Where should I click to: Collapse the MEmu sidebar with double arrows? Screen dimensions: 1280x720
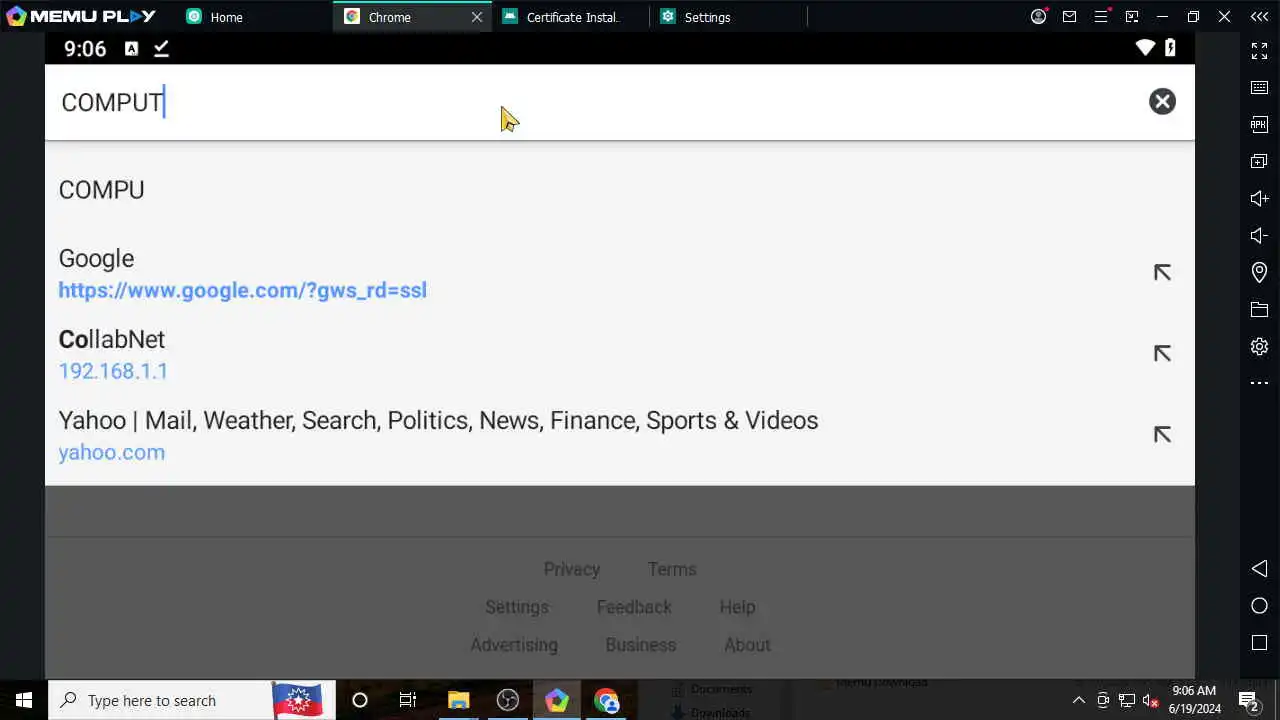click(1259, 16)
